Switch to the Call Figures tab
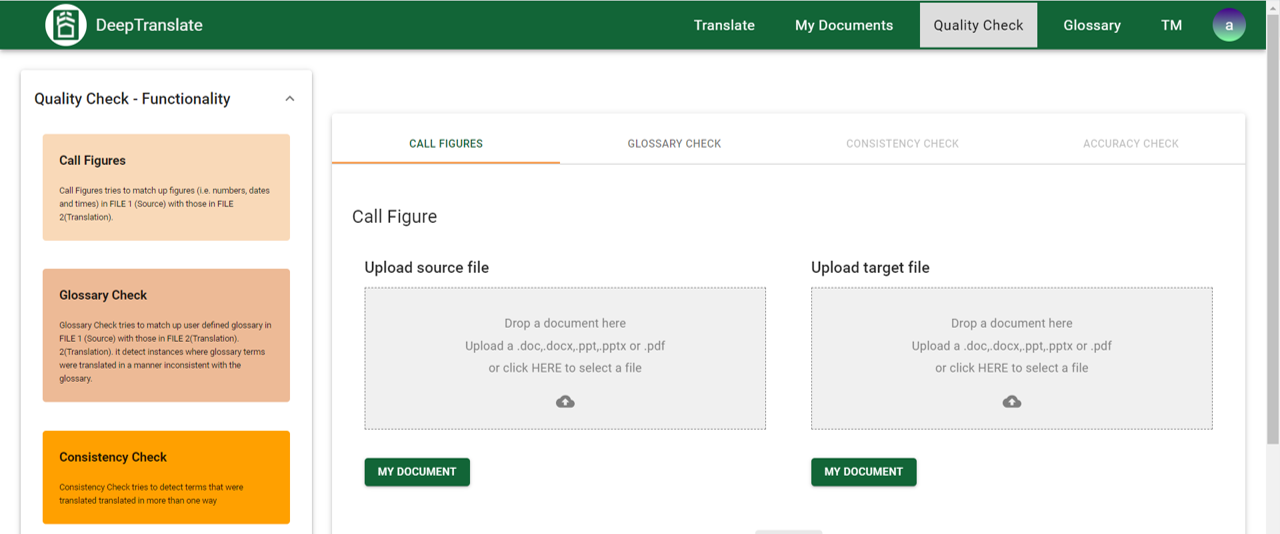This screenshot has height=534, width=1280. 446,143
